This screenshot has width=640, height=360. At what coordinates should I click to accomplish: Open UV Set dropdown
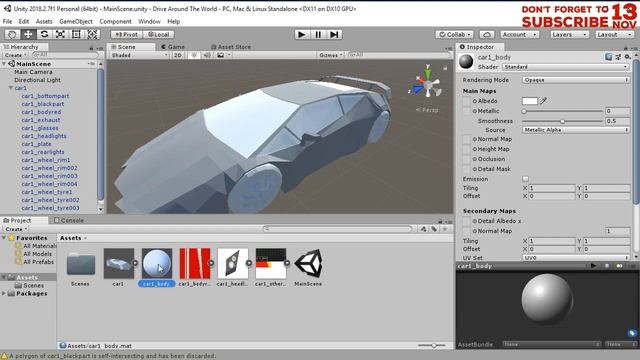[x=576, y=258]
